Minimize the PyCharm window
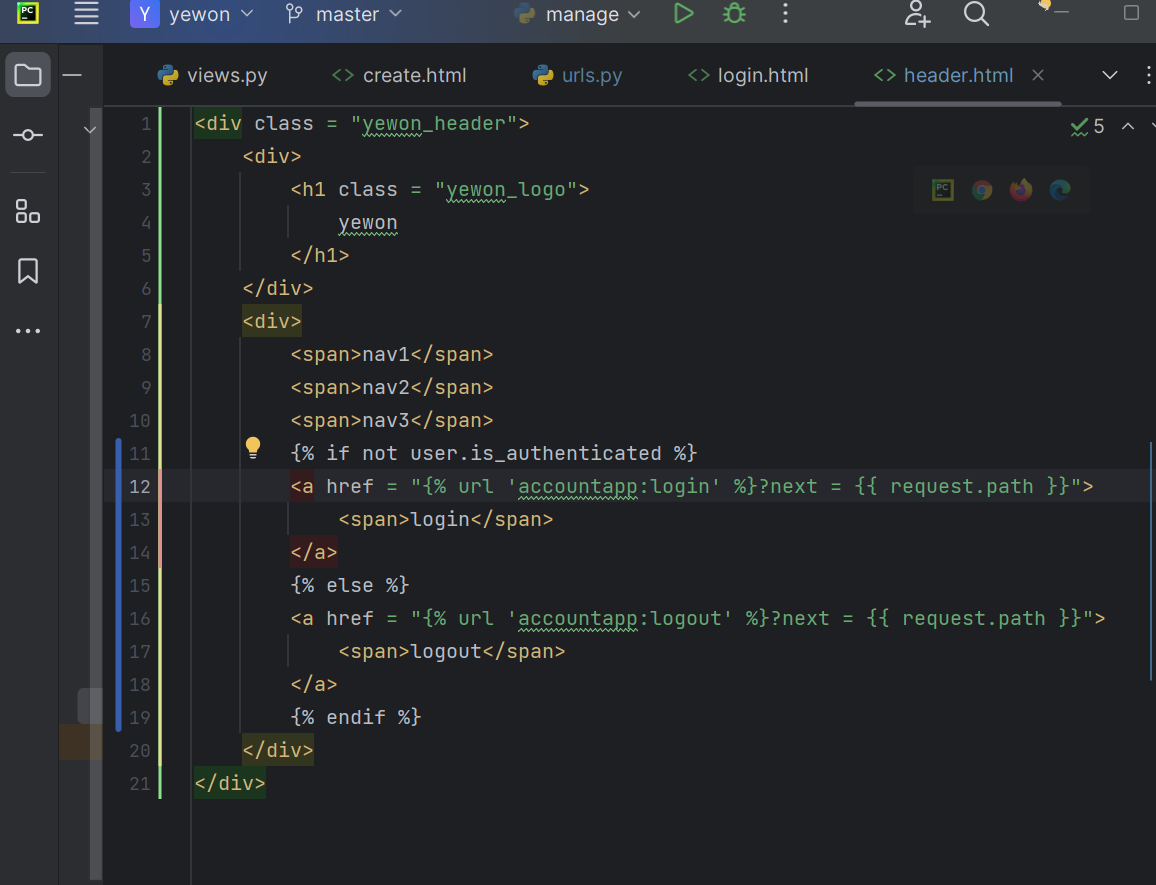The width and height of the screenshot is (1156, 885). click(1062, 13)
